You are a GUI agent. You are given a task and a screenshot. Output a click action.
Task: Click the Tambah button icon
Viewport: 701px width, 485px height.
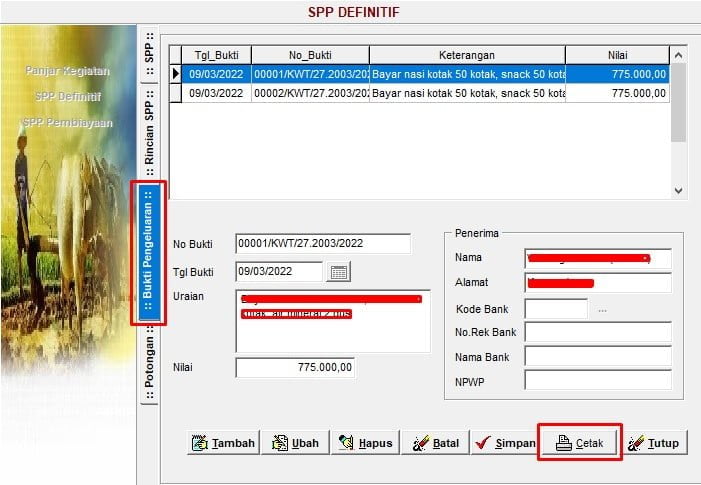point(200,443)
